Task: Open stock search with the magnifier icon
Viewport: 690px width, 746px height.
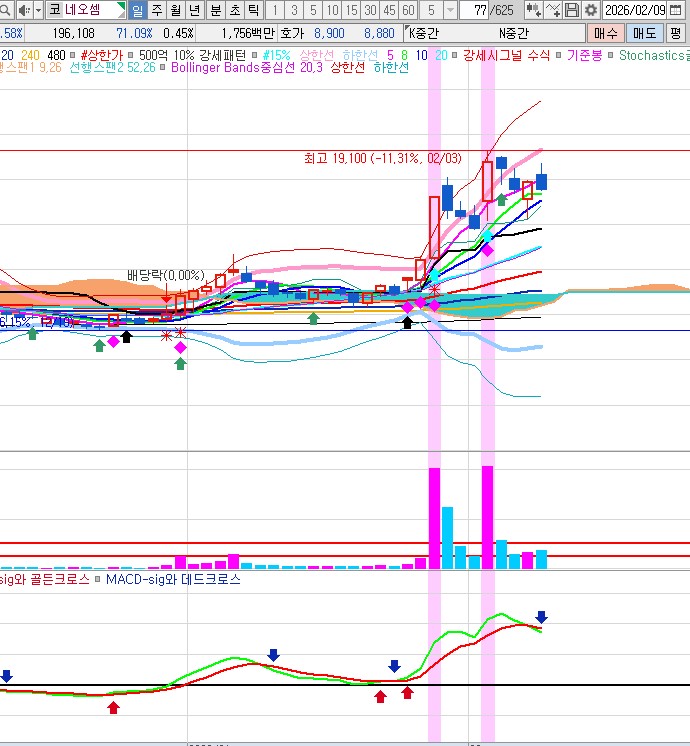Action: 5,10
